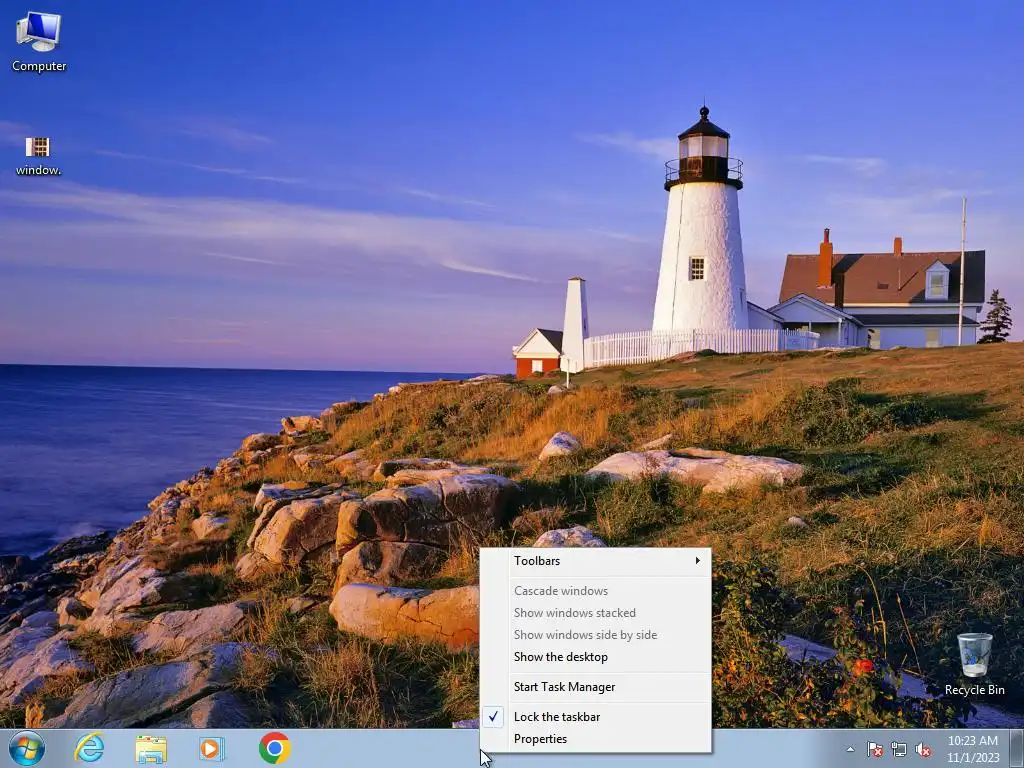Viewport: 1024px width, 768px height.
Task: Open Windows Explorer from the taskbar
Action: (x=152, y=749)
